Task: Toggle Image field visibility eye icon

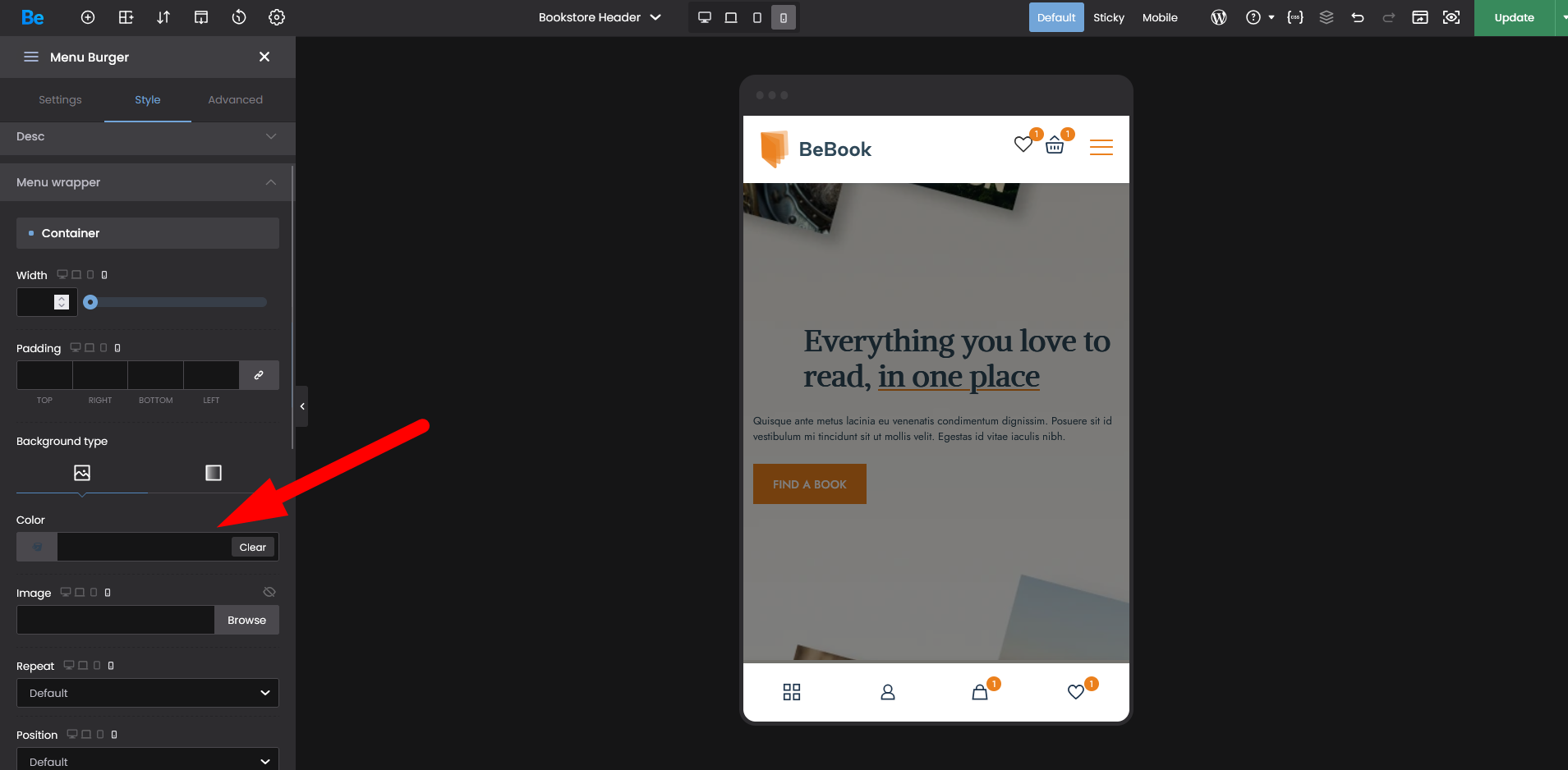Action: (269, 592)
